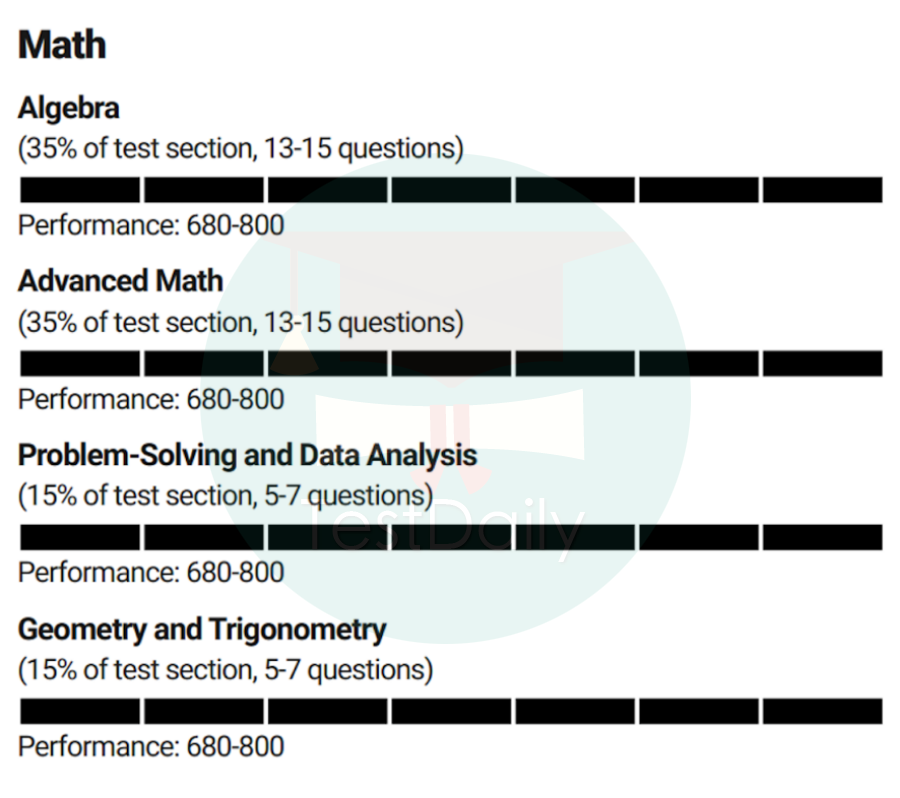The image size is (900, 798).
Task: Click first segment of Problem-Solving performance bar
Action: 80,537
